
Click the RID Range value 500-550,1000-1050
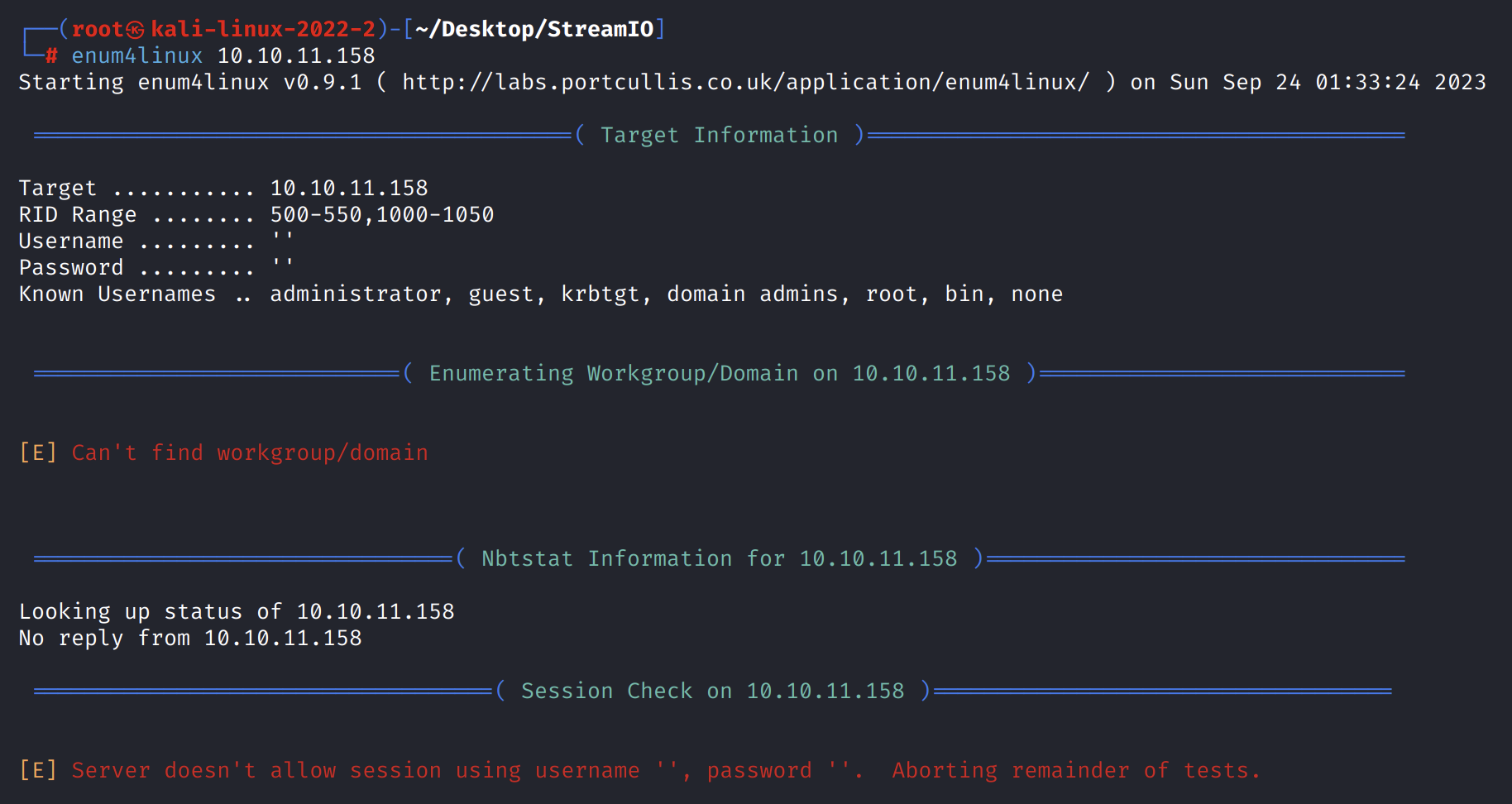(x=381, y=214)
